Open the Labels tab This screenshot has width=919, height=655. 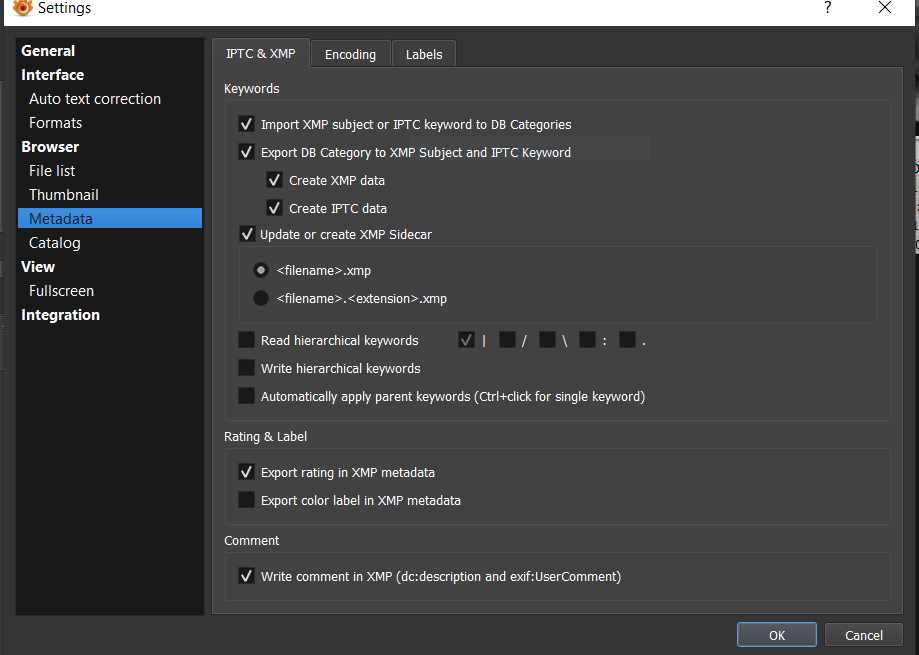pos(424,55)
